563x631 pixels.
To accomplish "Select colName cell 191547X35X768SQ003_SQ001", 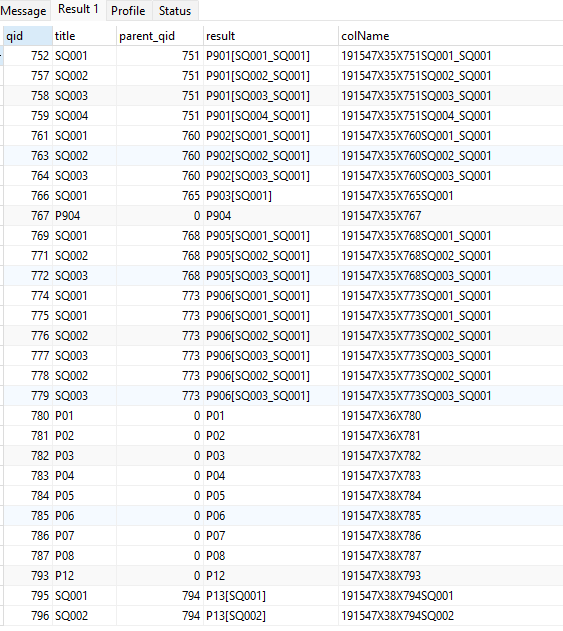I will point(451,276).
